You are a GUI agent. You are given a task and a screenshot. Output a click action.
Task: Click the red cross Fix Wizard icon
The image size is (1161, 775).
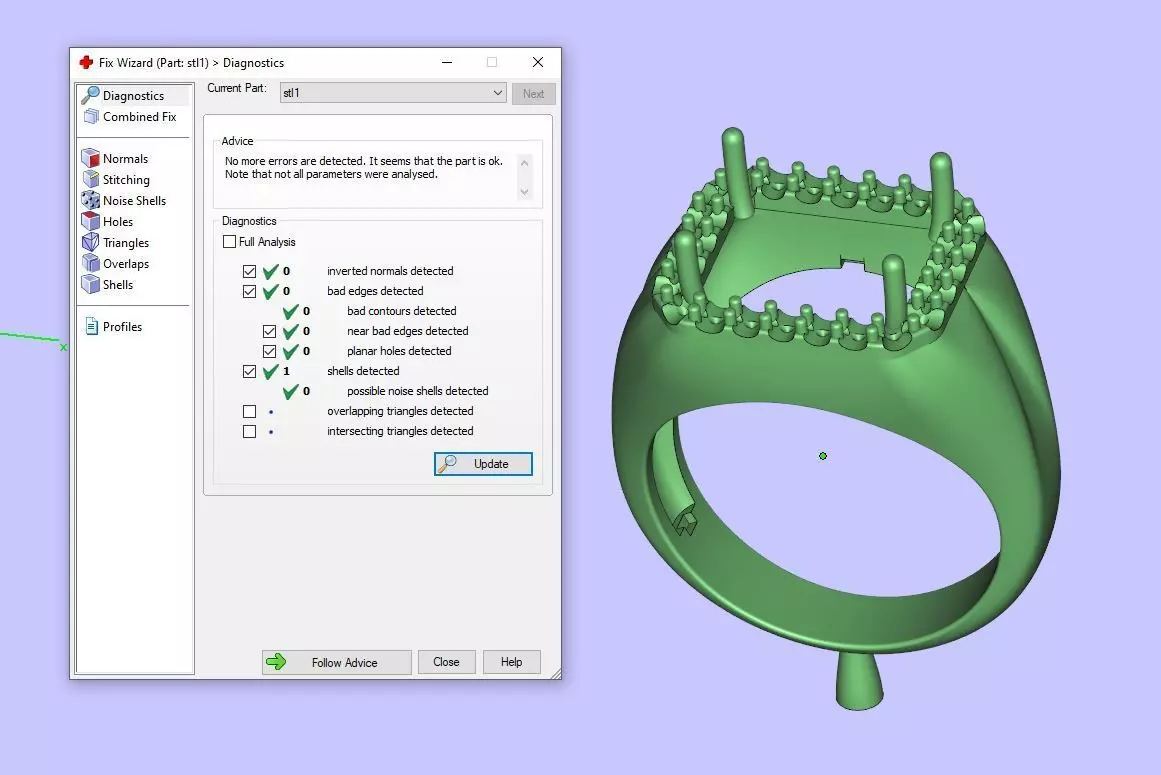[86, 62]
